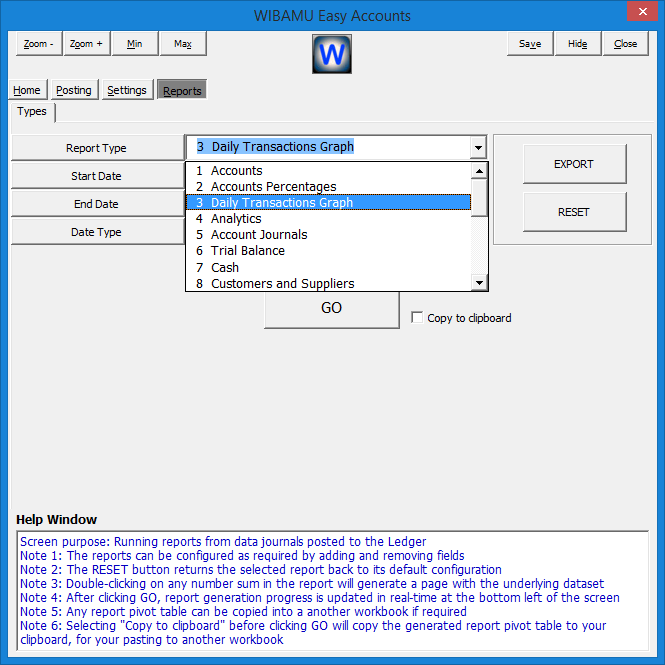
Task: Click the dropdown list scrollbar thumb
Action: [x=479, y=198]
